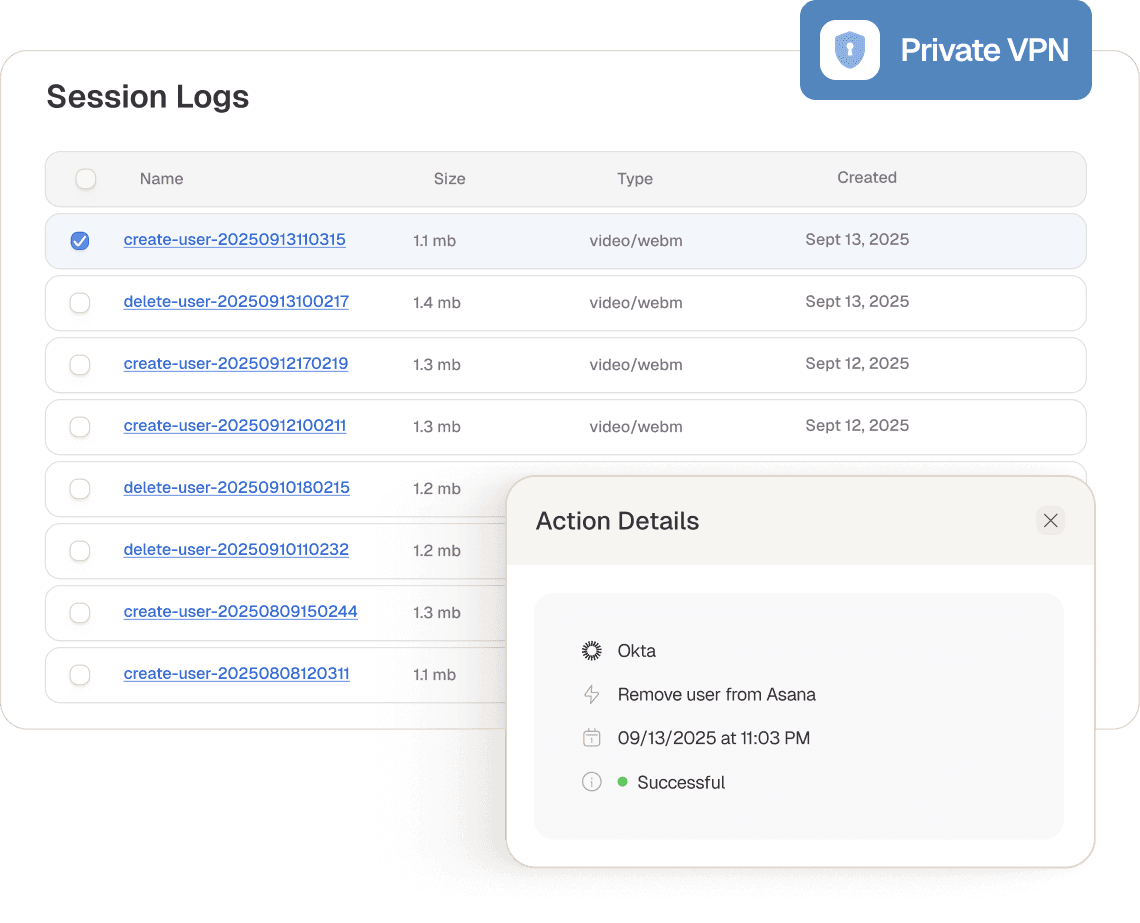1140x923 pixels.
Task: Click the keyhole symbol inside the shield badge
Action: coord(848,49)
